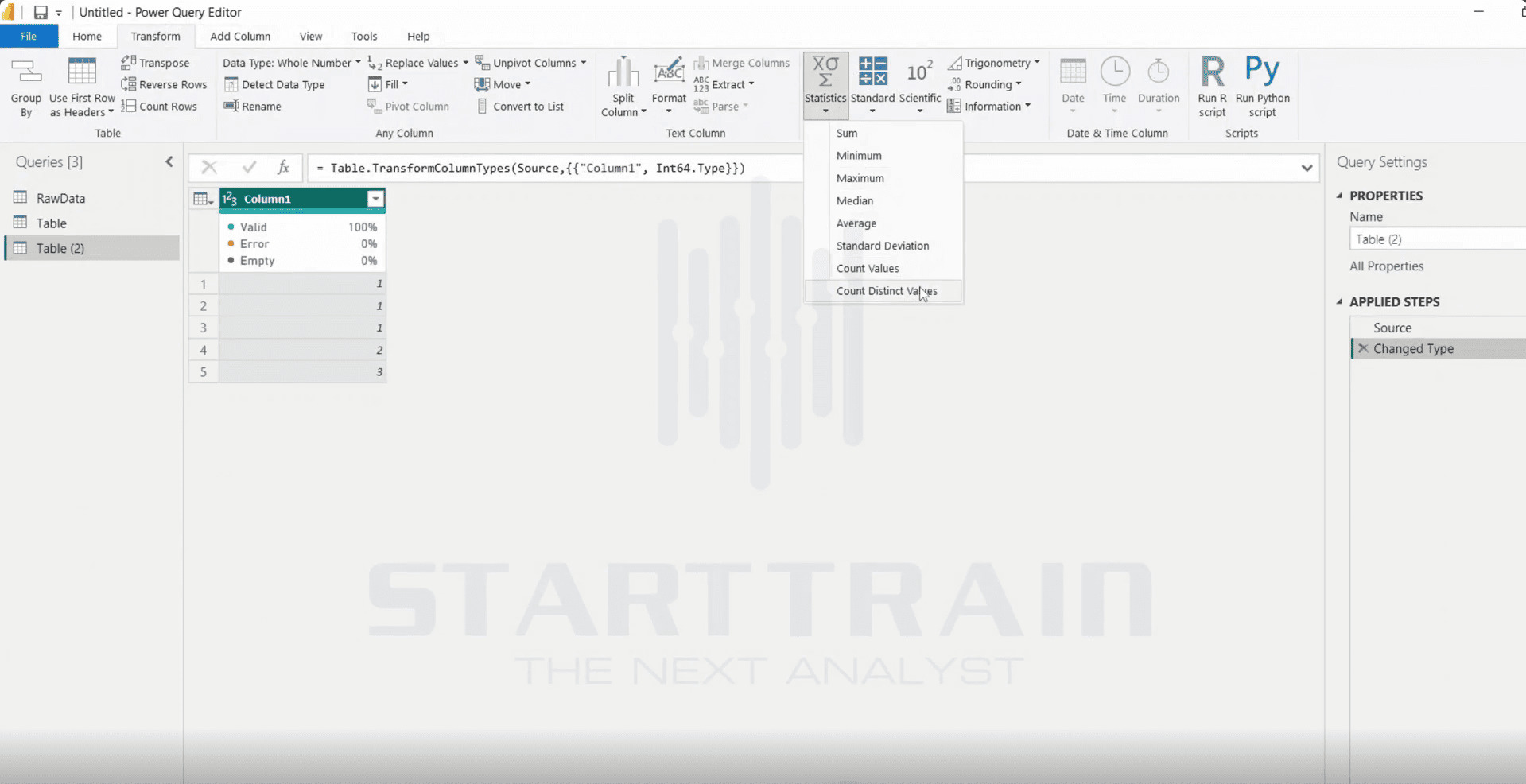This screenshot has width=1526, height=784.
Task: Open the Rounding dropdown
Action: (984, 84)
